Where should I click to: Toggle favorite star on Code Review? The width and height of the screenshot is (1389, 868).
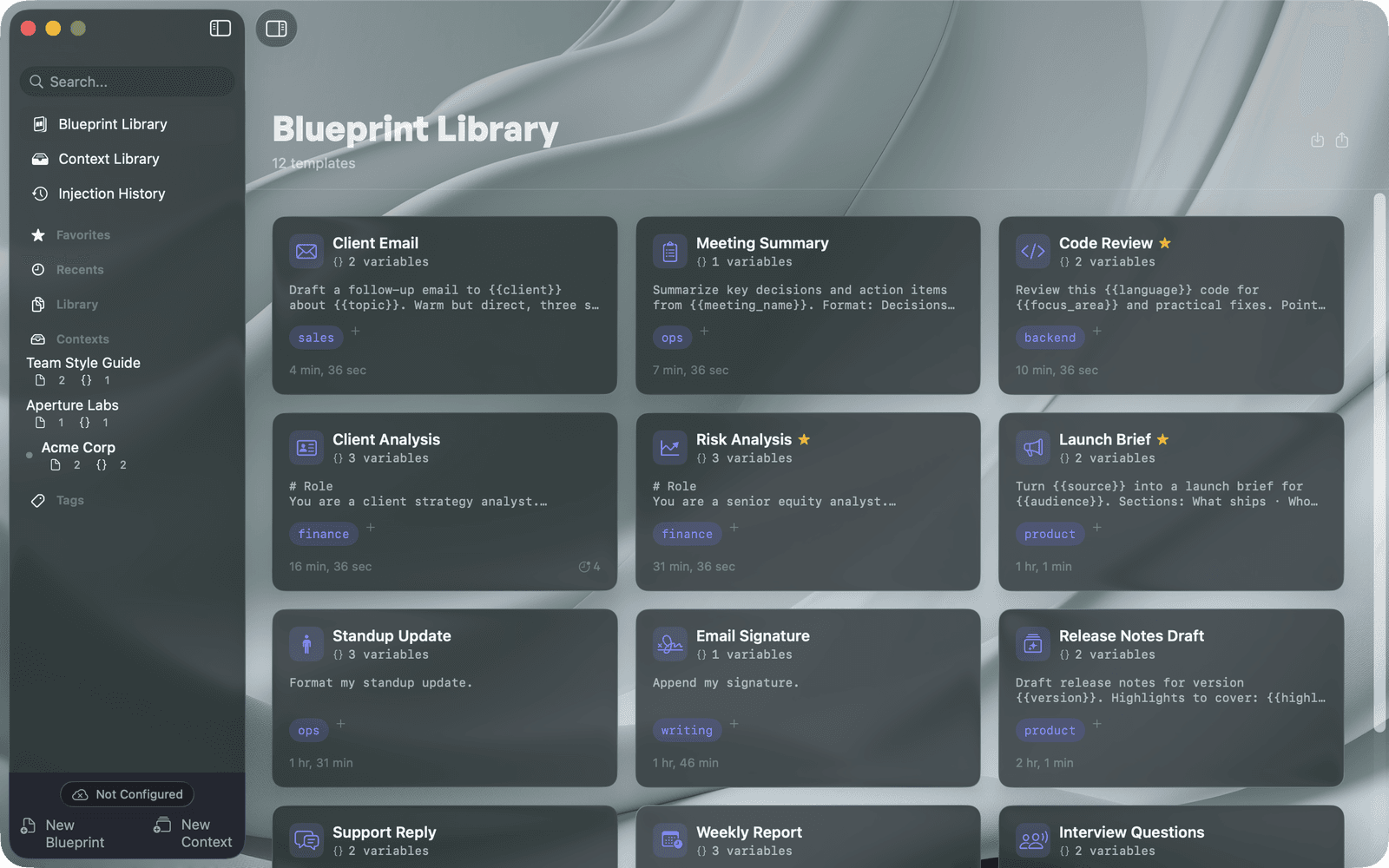[x=1165, y=243]
